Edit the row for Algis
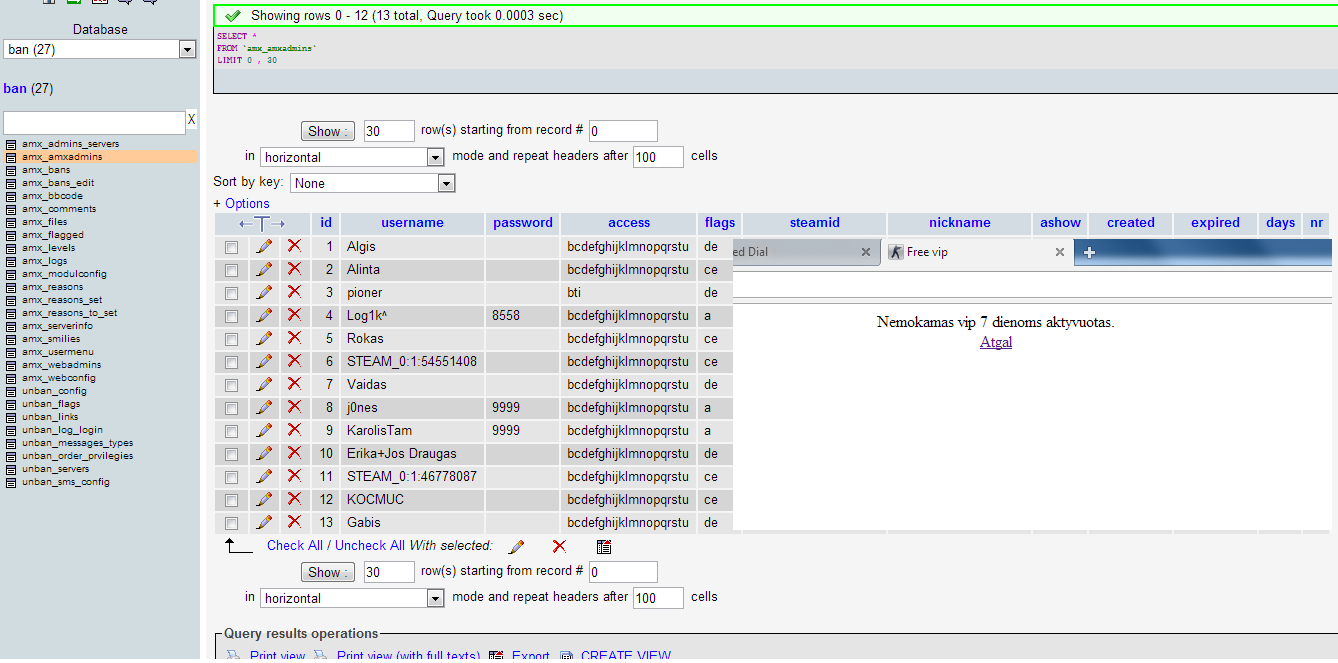The height and width of the screenshot is (663, 1338). (264, 246)
